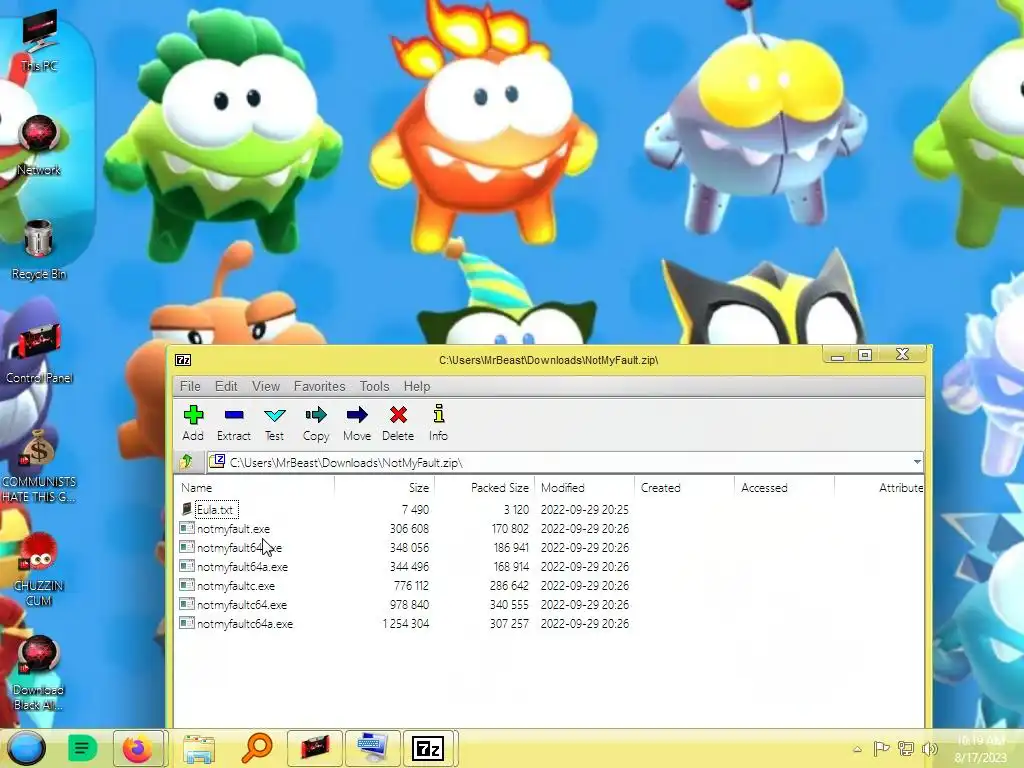Image resolution: width=1024 pixels, height=768 pixels.
Task: Click the red Delete icon
Action: coord(398,423)
